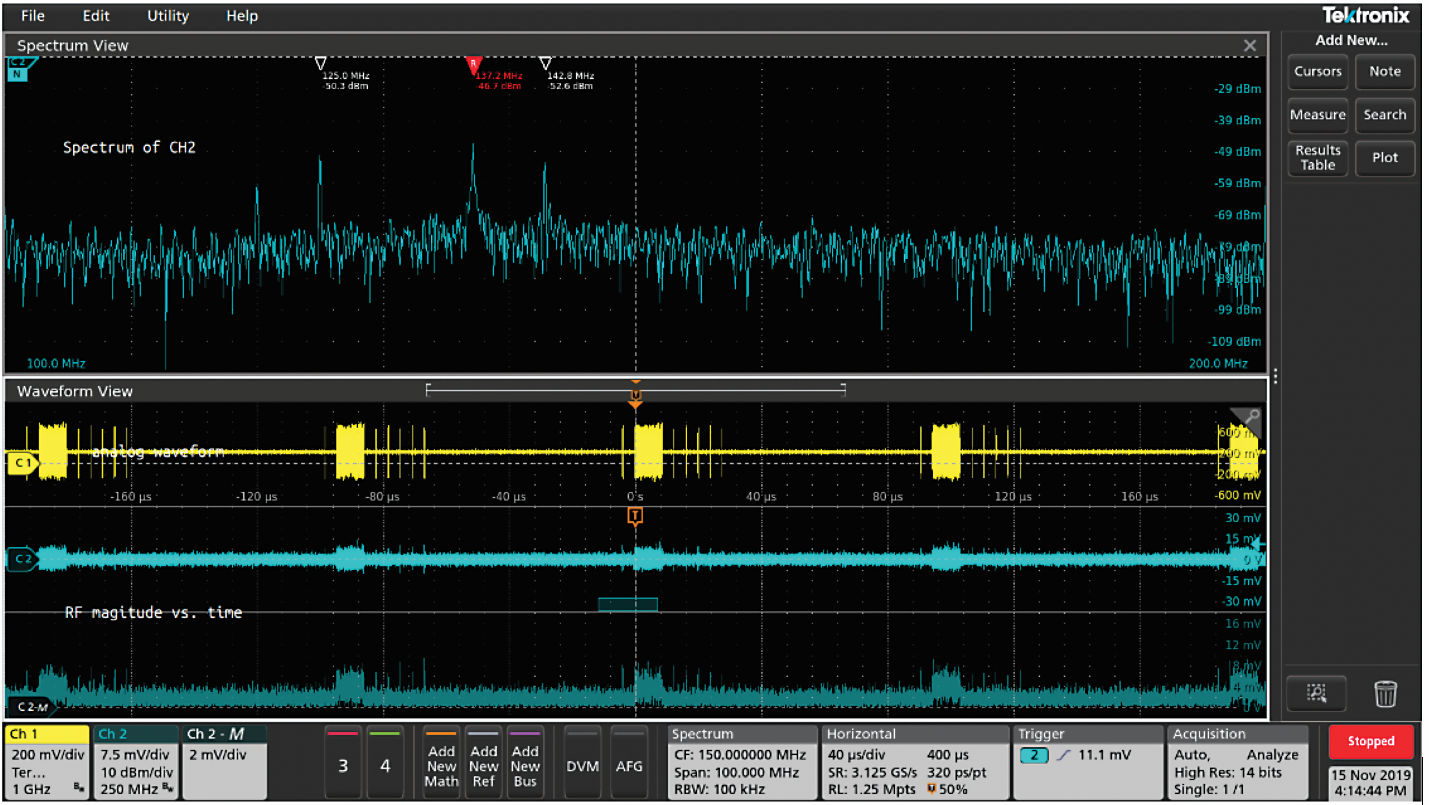Open the File menu
Image resolution: width=1429 pixels, height=805 pixels.
point(33,15)
